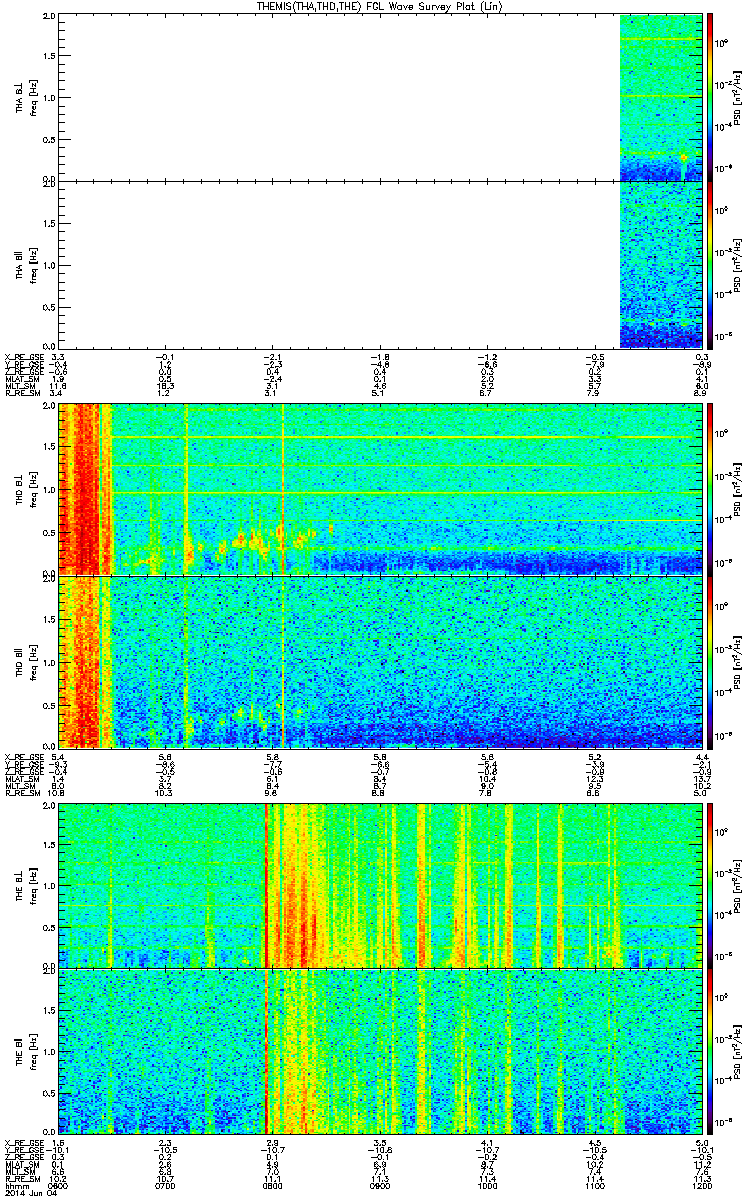Click the PSD color bar beside THA BL
The width and height of the screenshot is (750, 1200).
click(710, 98)
